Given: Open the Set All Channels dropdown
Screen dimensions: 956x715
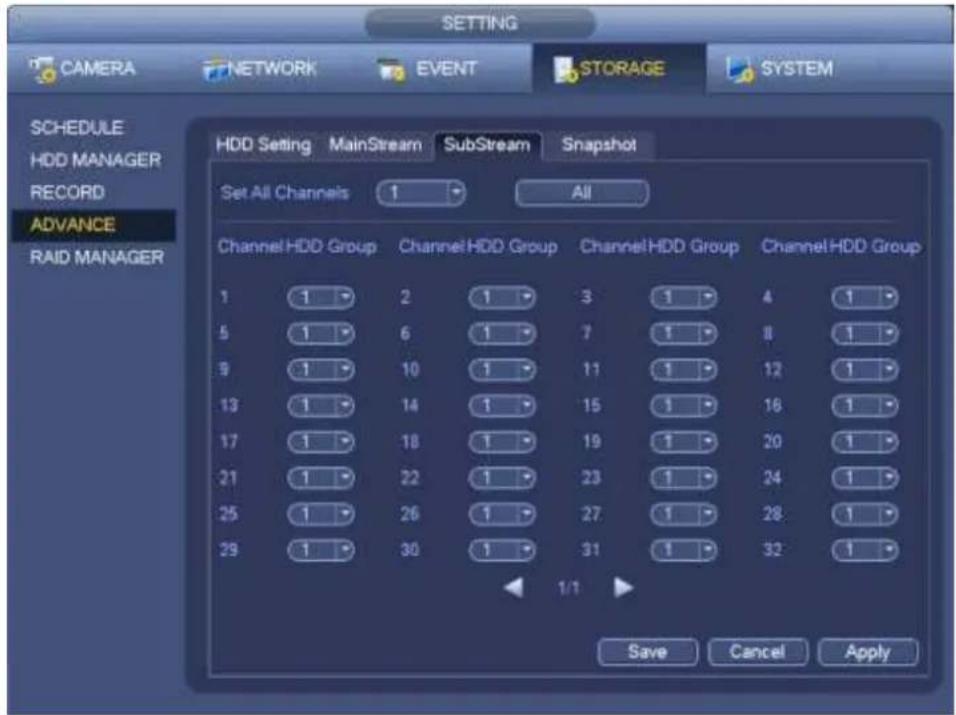Looking at the screenshot, I should coord(421,193).
